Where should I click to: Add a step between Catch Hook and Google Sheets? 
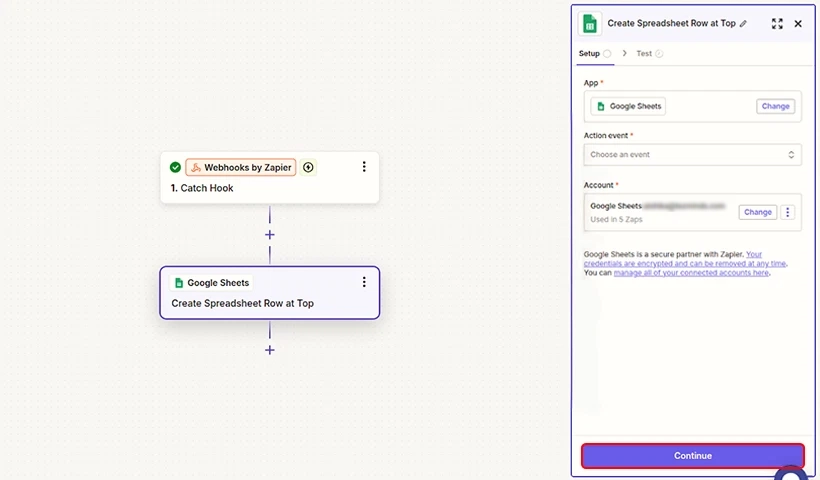point(270,235)
